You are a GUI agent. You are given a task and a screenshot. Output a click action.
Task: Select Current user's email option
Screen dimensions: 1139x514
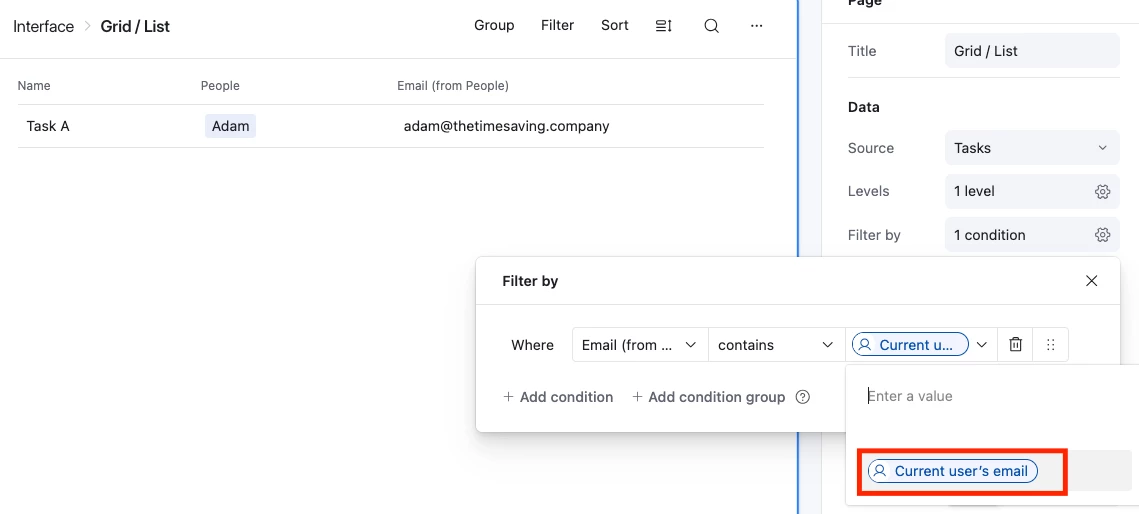[953, 471]
